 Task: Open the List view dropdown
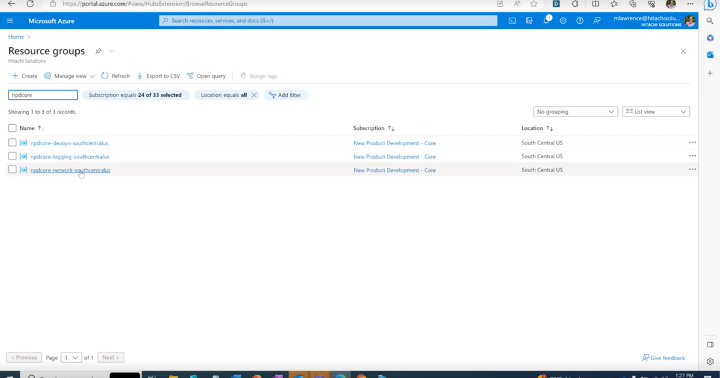[656, 112]
